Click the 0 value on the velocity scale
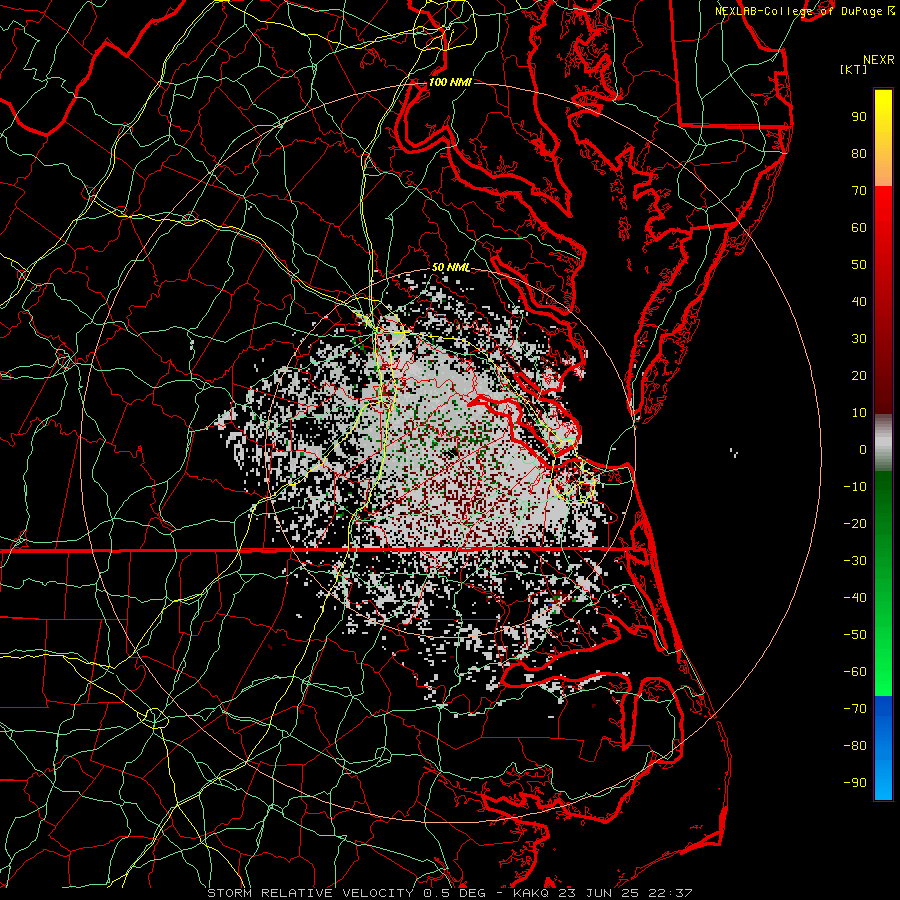 point(863,450)
